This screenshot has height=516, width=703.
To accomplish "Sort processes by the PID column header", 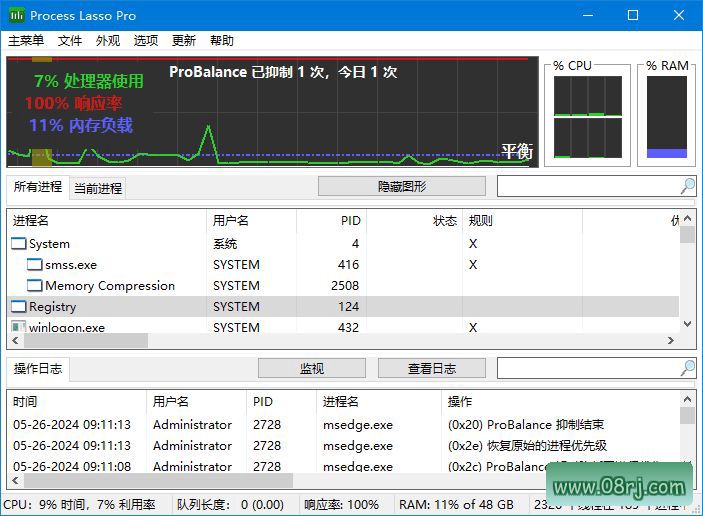I will click(331, 221).
